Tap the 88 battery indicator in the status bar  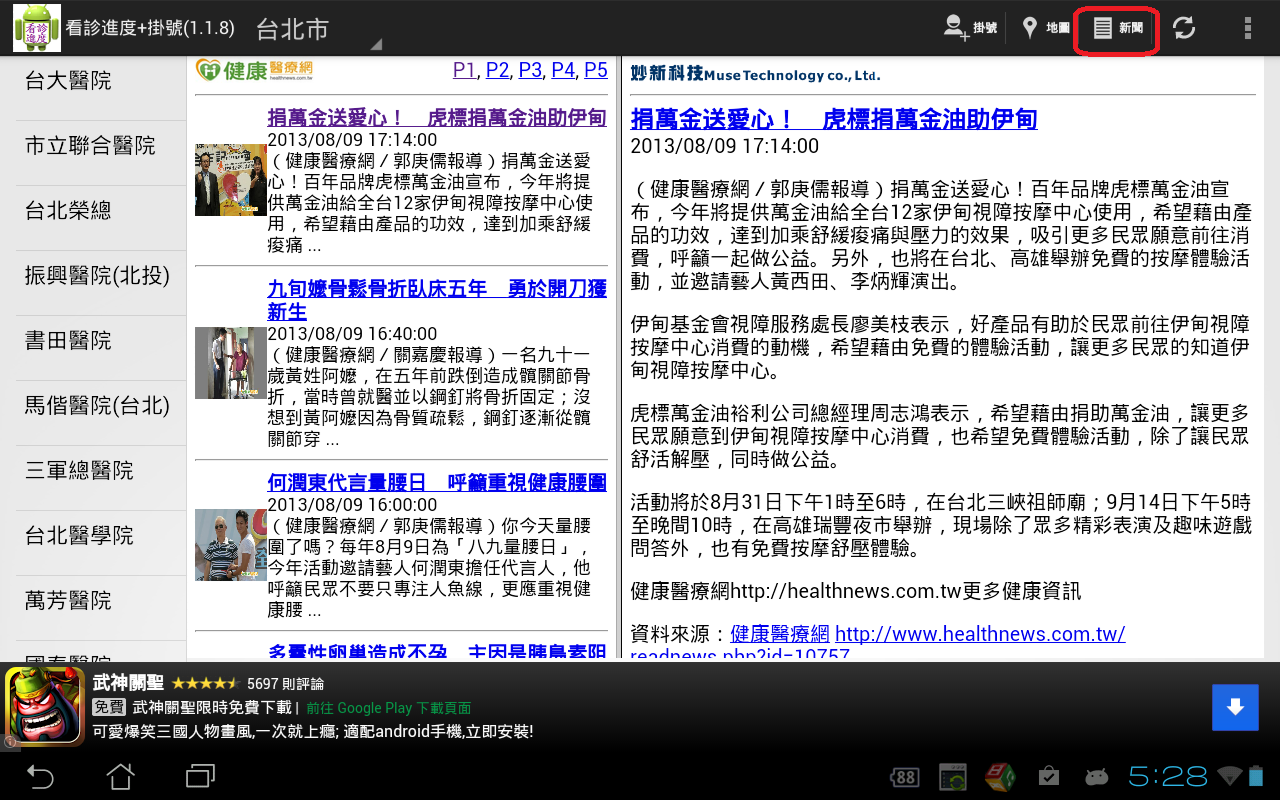click(x=905, y=776)
